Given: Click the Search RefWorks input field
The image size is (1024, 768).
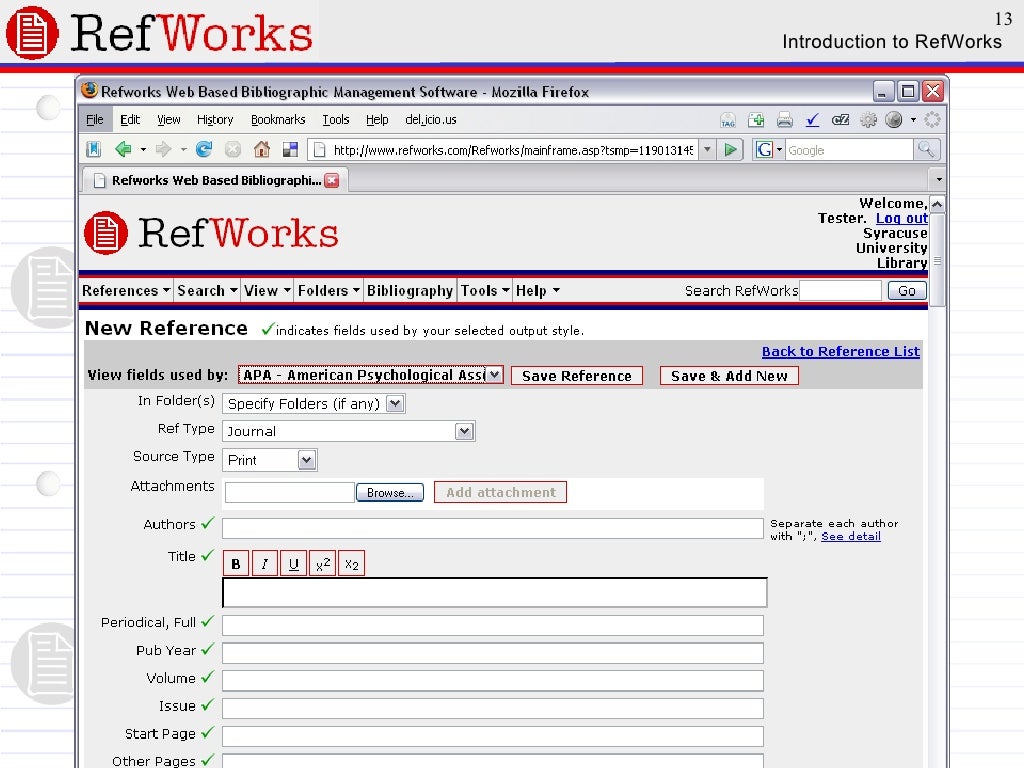Looking at the screenshot, I should click(840, 291).
